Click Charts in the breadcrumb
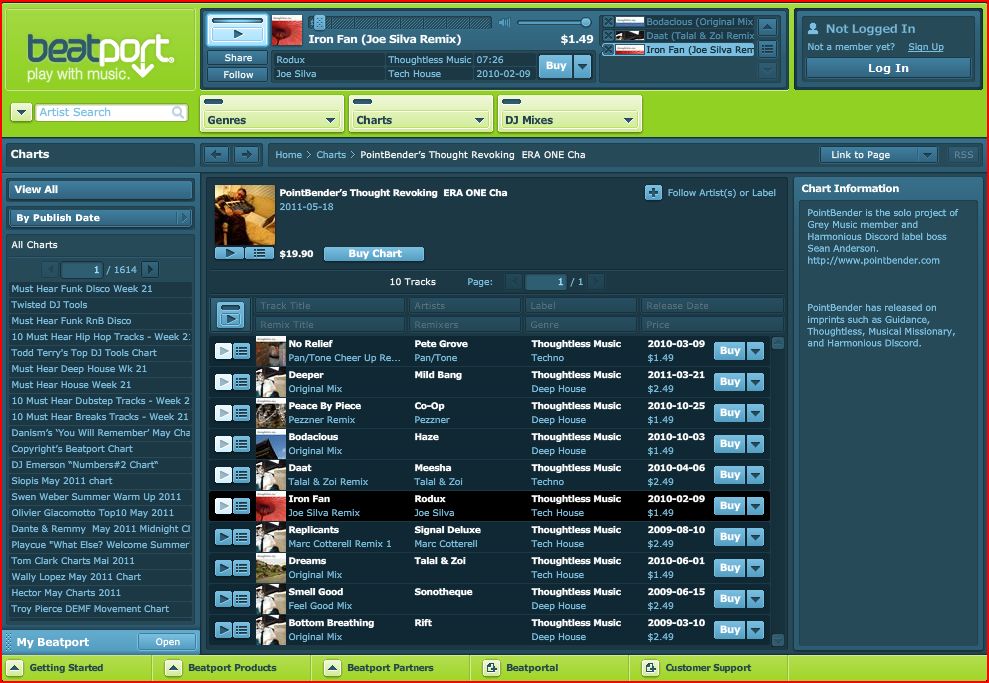The height and width of the screenshot is (683, 989). 331,155
